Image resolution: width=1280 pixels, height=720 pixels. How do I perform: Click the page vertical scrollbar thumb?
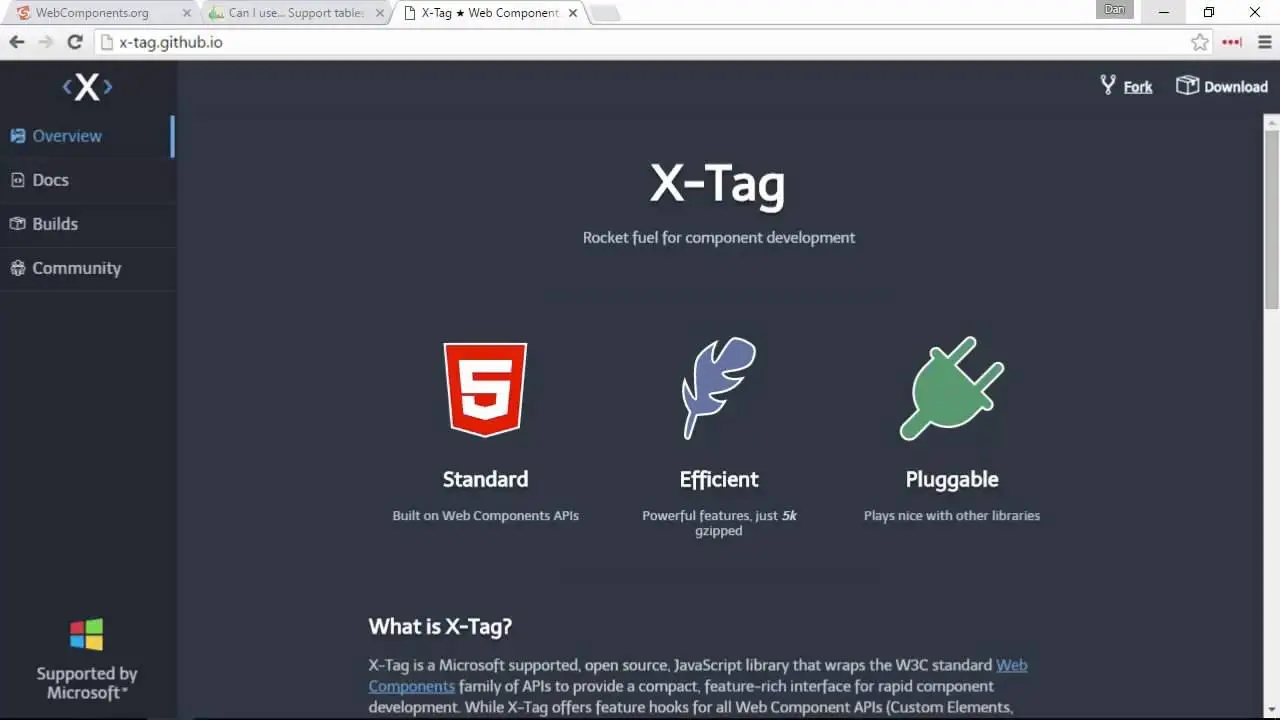coord(1272,218)
